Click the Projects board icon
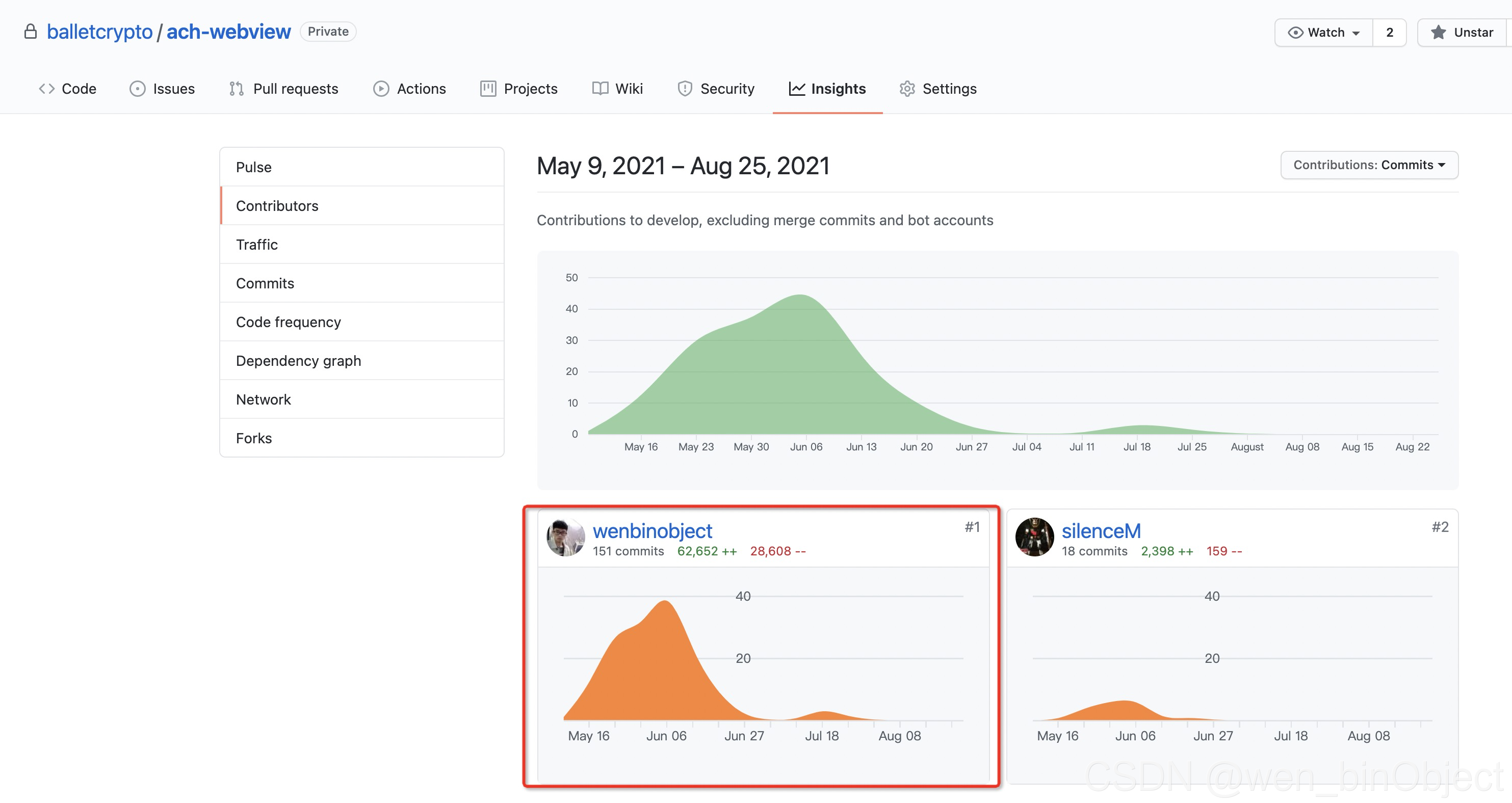1512x803 pixels. click(x=488, y=89)
